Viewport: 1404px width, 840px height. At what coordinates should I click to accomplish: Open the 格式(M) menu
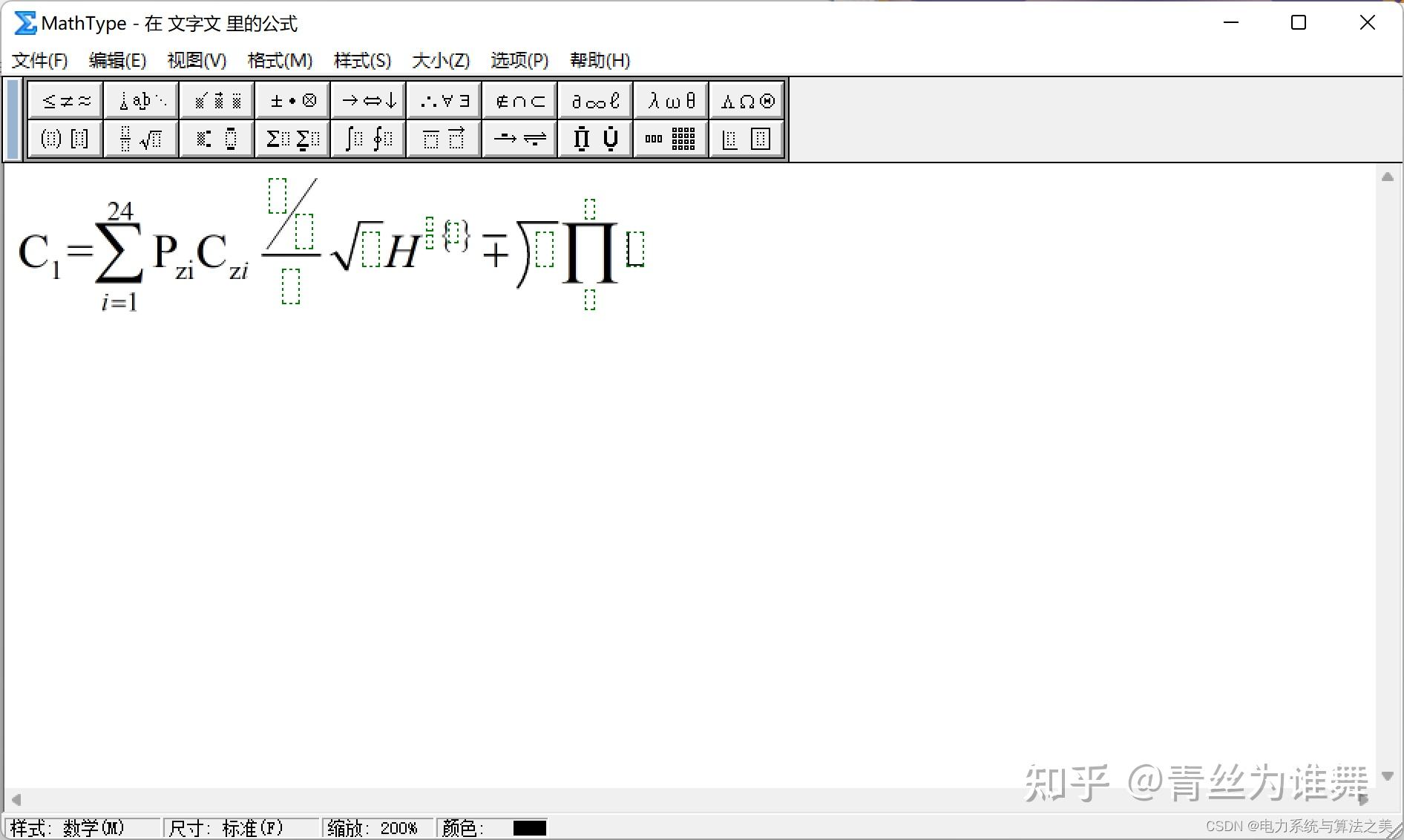pos(280,60)
